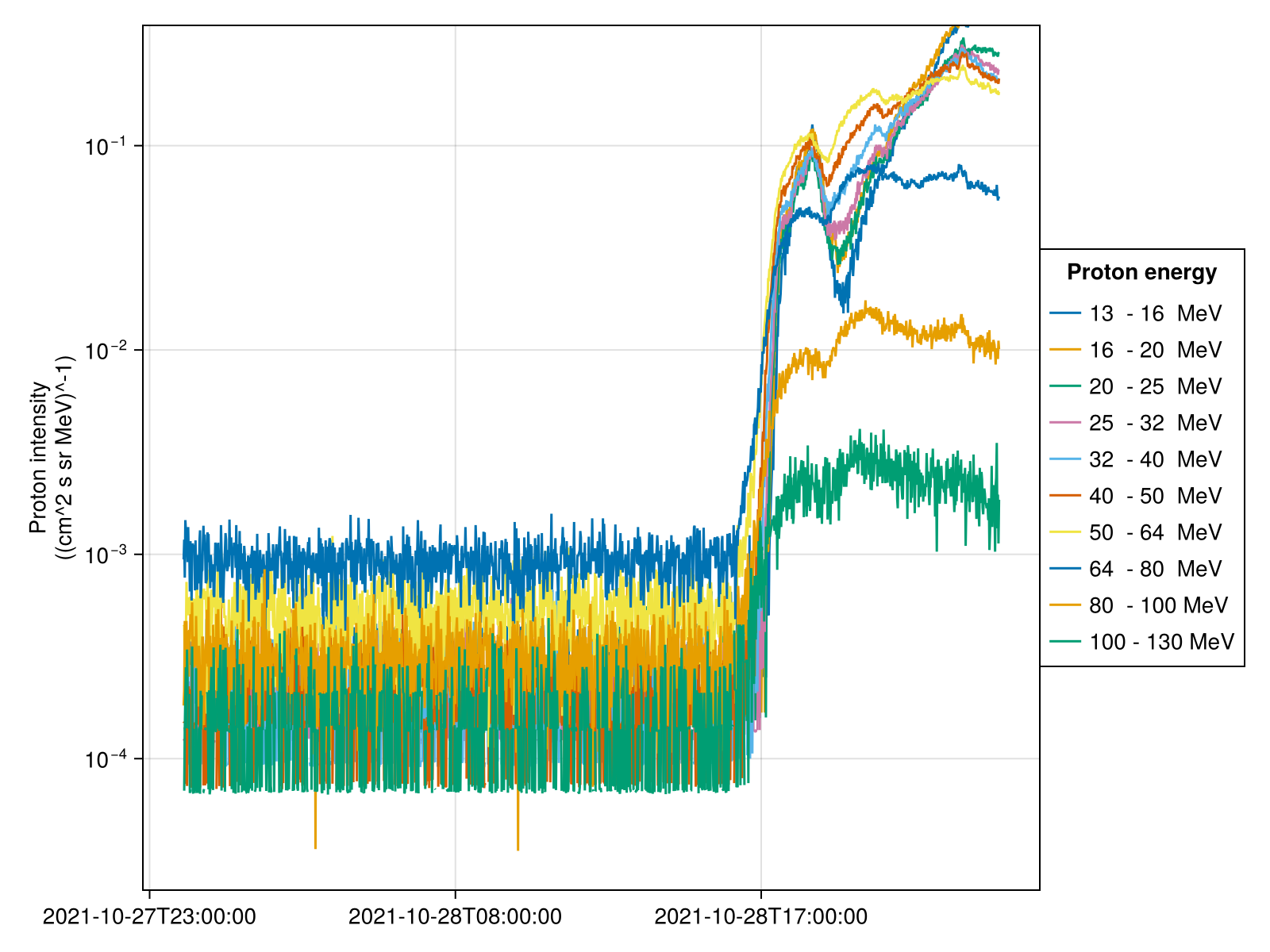Click the 2021-10-28T17:00:00 x-axis tick label
Viewport: 1270px width, 952px height.
(x=760, y=917)
